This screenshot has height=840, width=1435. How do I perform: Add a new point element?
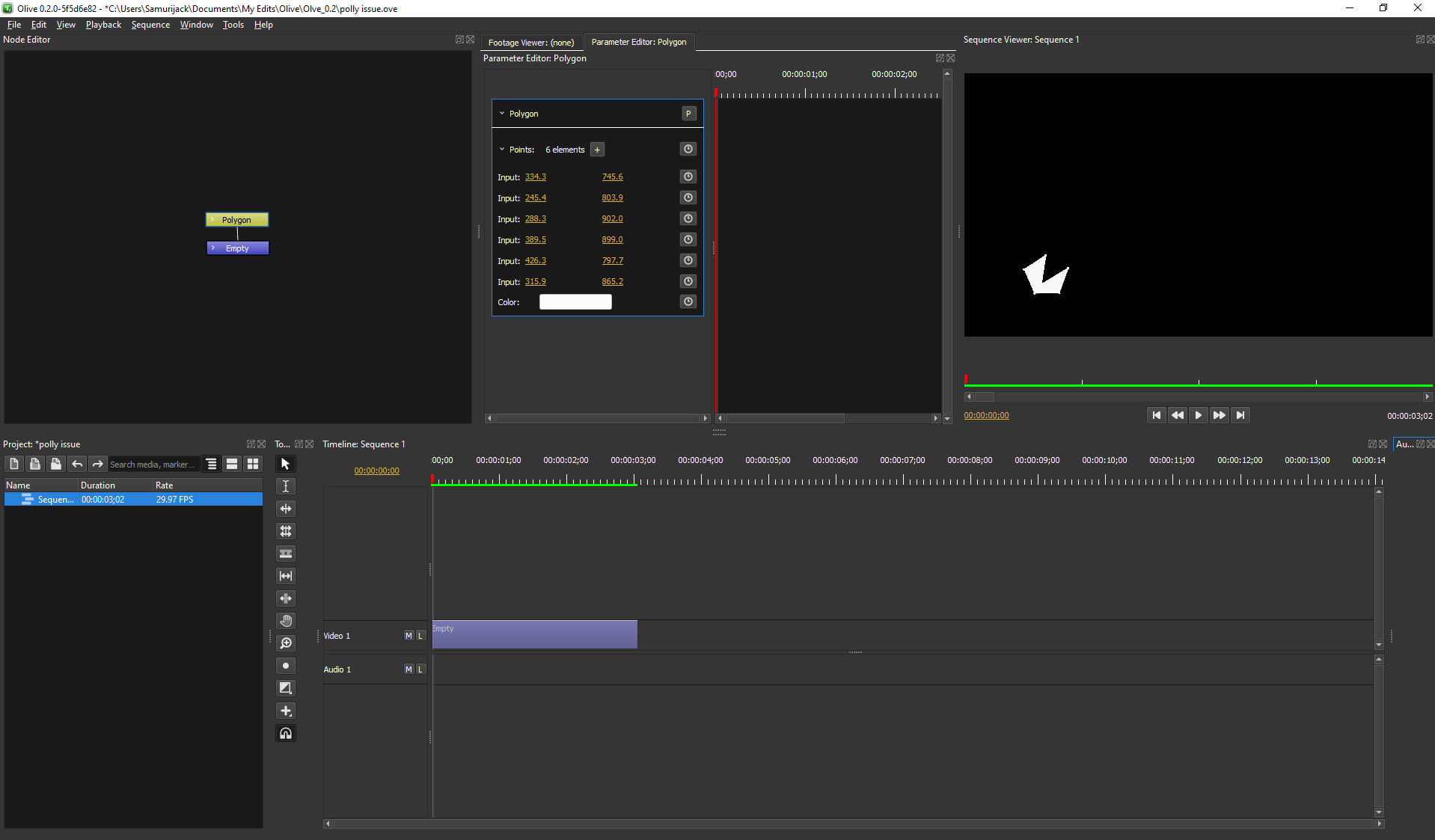(x=597, y=150)
